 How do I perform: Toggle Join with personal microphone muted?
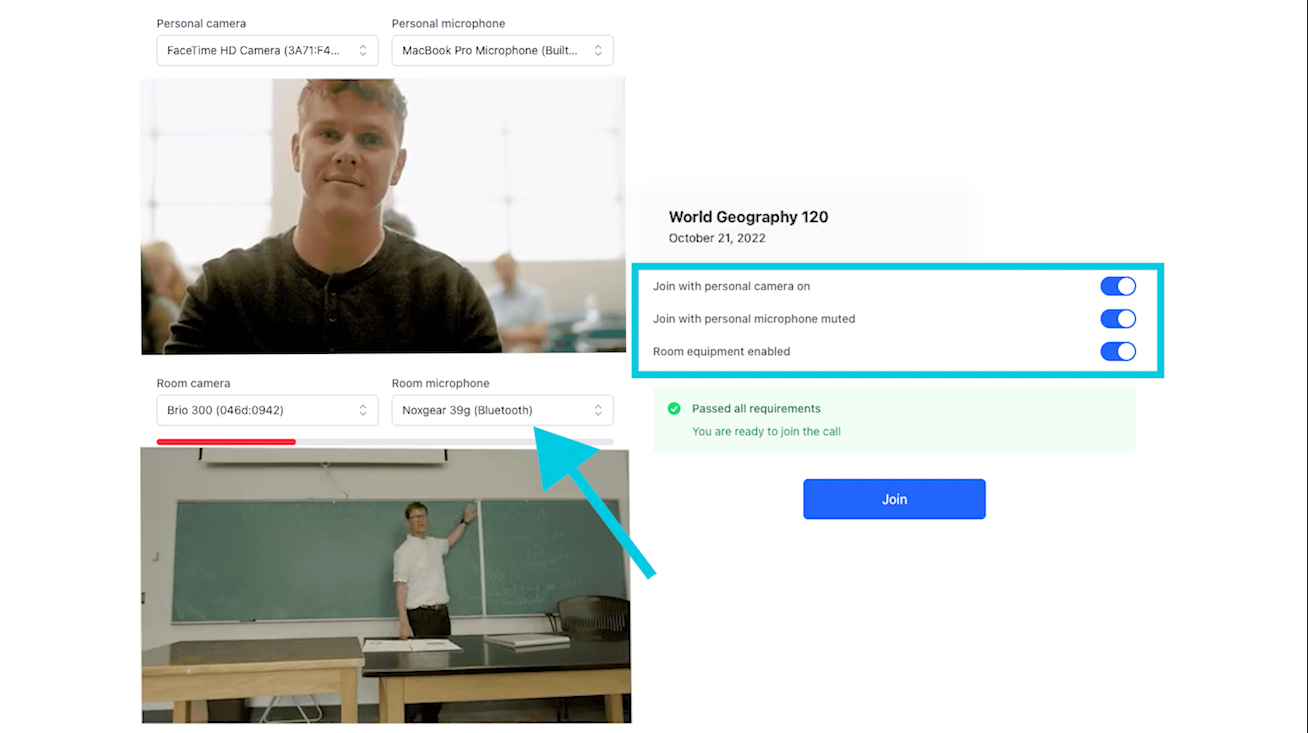1118,319
